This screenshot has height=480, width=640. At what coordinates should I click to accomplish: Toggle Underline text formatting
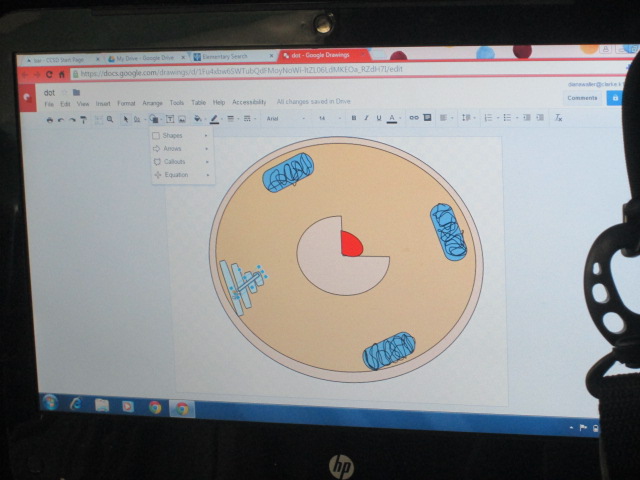click(x=377, y=118)
